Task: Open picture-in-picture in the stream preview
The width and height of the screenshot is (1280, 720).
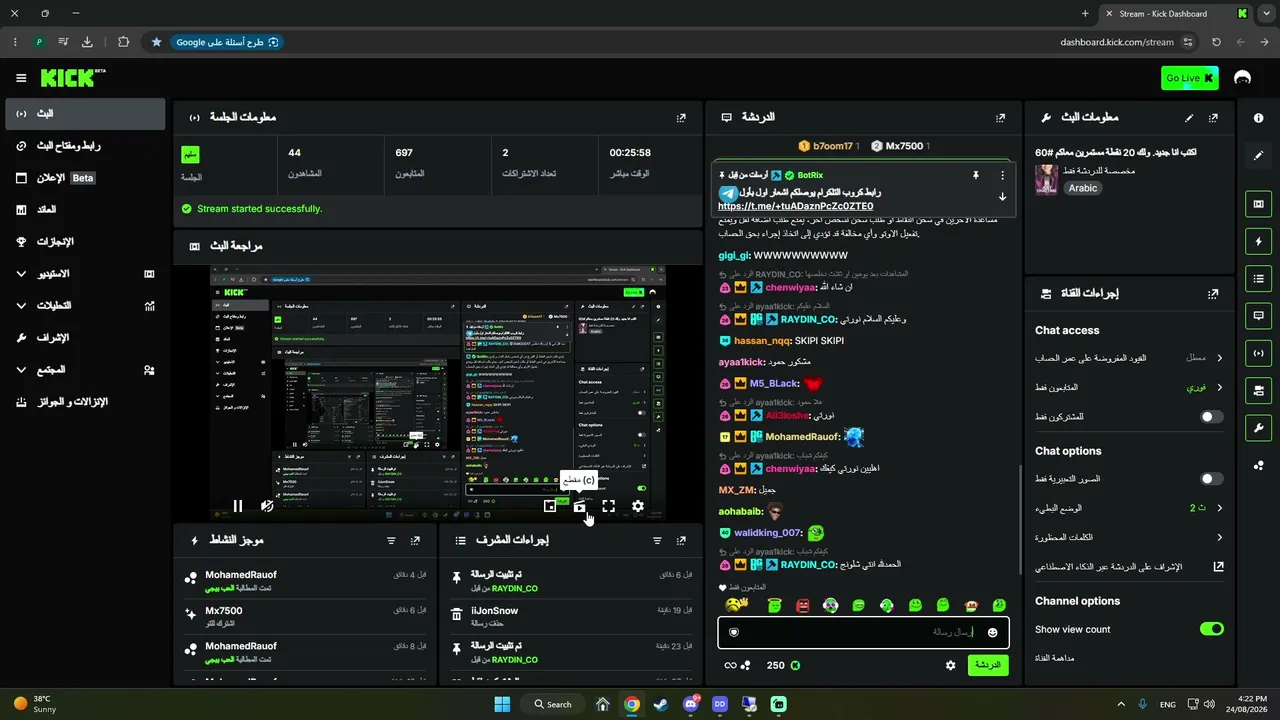Action: click(550, 506)
